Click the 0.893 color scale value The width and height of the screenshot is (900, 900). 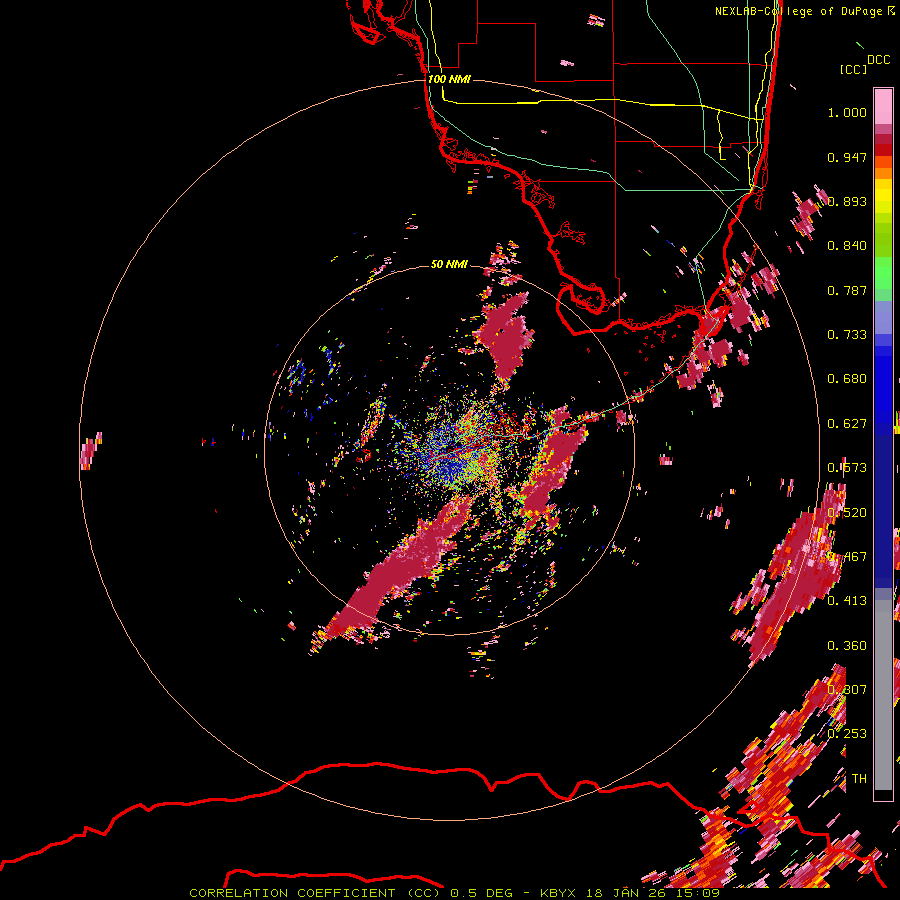coord(847,201)
